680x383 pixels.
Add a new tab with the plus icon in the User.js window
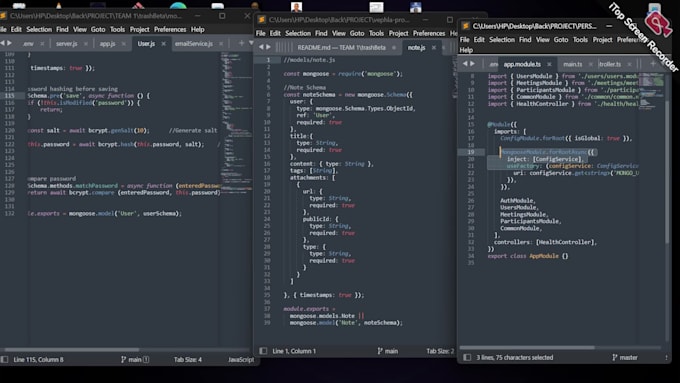point(241,43)
